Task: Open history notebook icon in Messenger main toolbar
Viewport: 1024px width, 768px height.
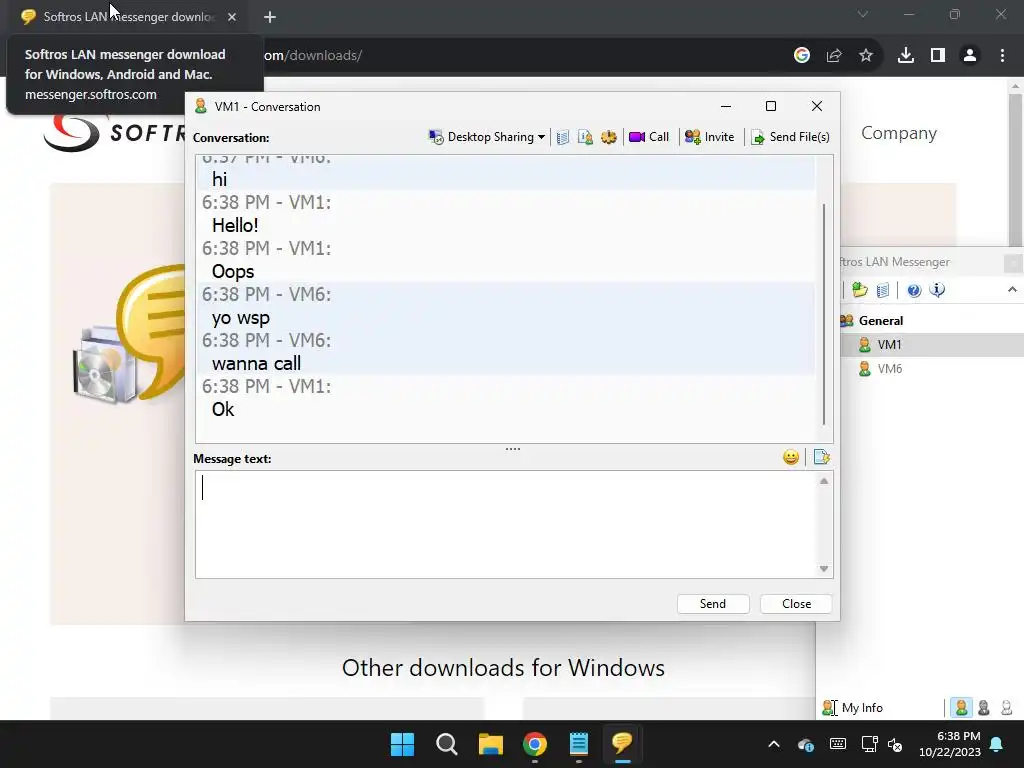Action: (x=883, y=290)
